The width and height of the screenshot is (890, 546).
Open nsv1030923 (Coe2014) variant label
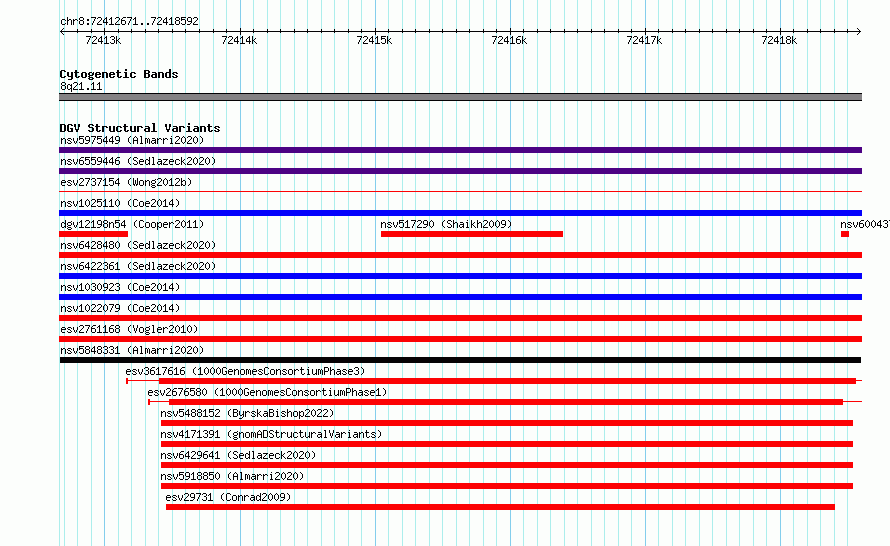(120, 287)
